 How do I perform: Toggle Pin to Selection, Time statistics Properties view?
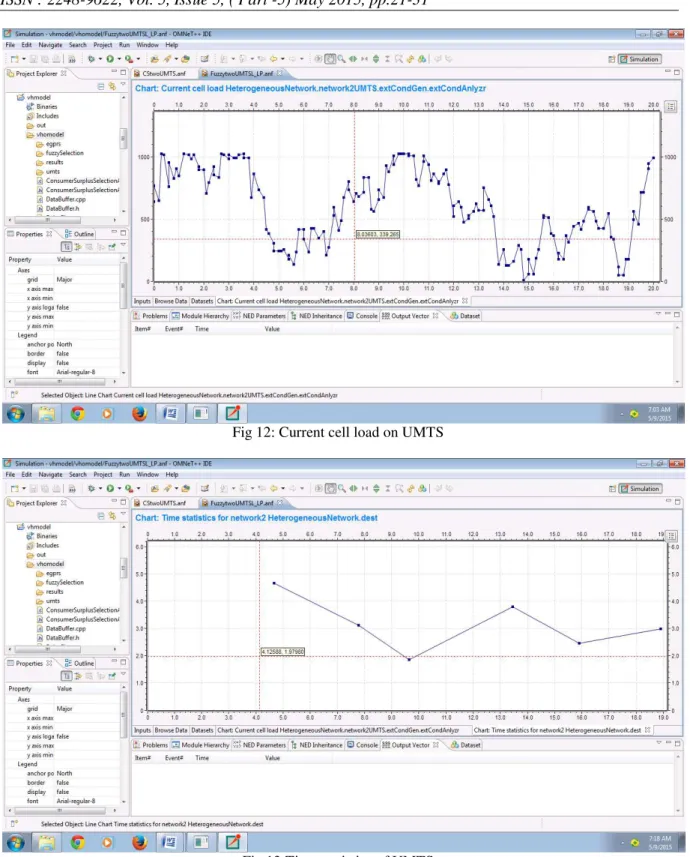point(112,676)
